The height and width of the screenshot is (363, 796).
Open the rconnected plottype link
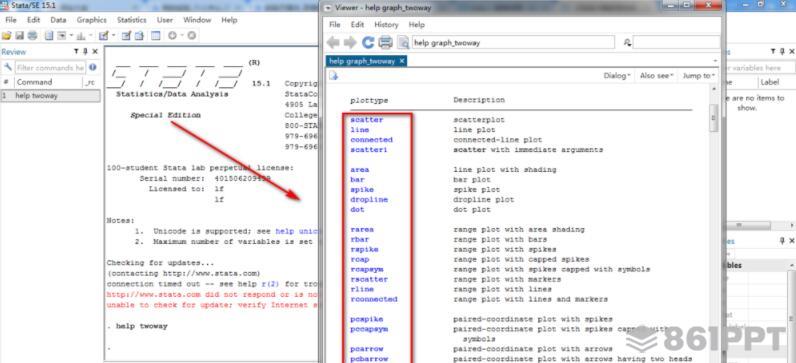click(x=374, y=299)
